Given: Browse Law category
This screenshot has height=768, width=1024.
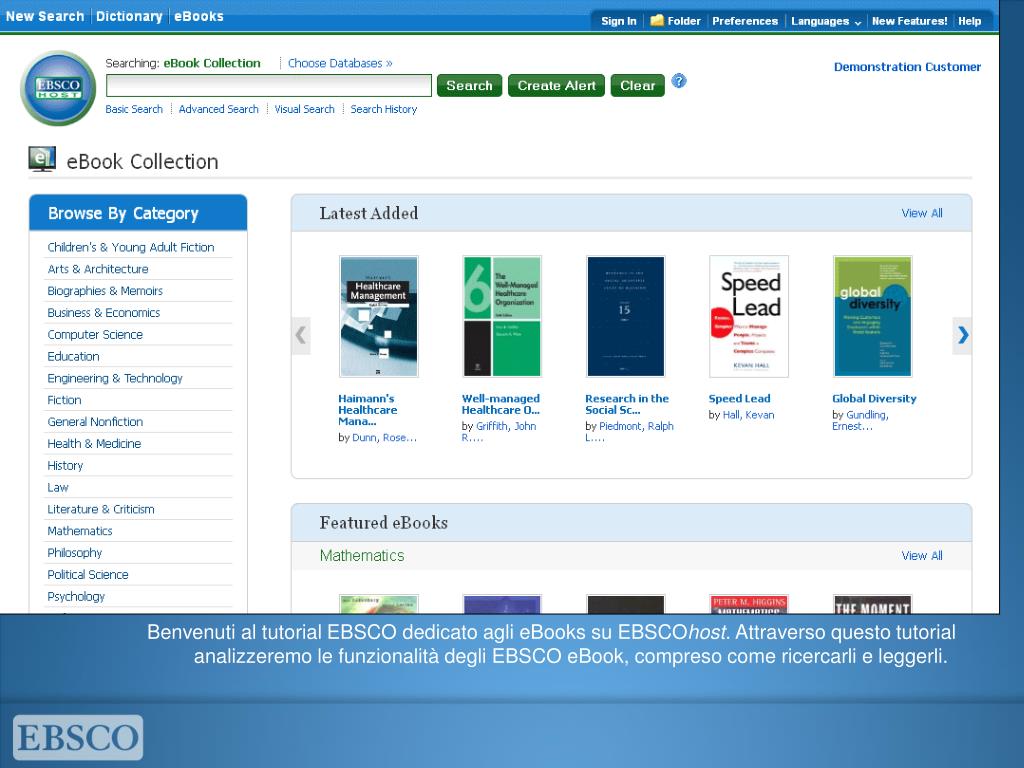Looking at the screenshot, I should [x=58, y=487].
